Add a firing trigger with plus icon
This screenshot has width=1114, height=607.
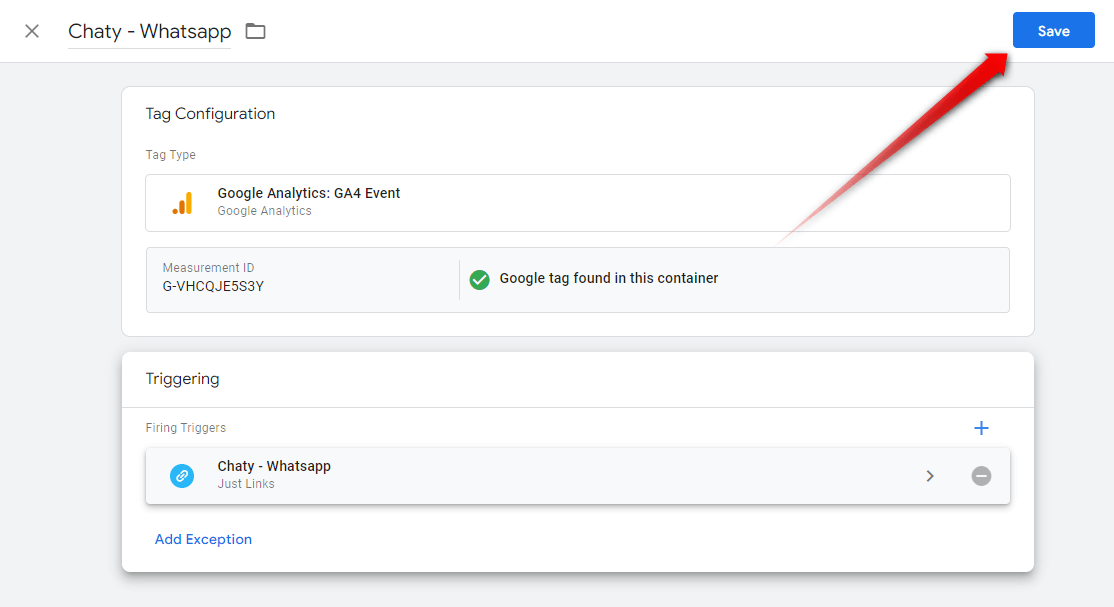[x=981, y=428]
